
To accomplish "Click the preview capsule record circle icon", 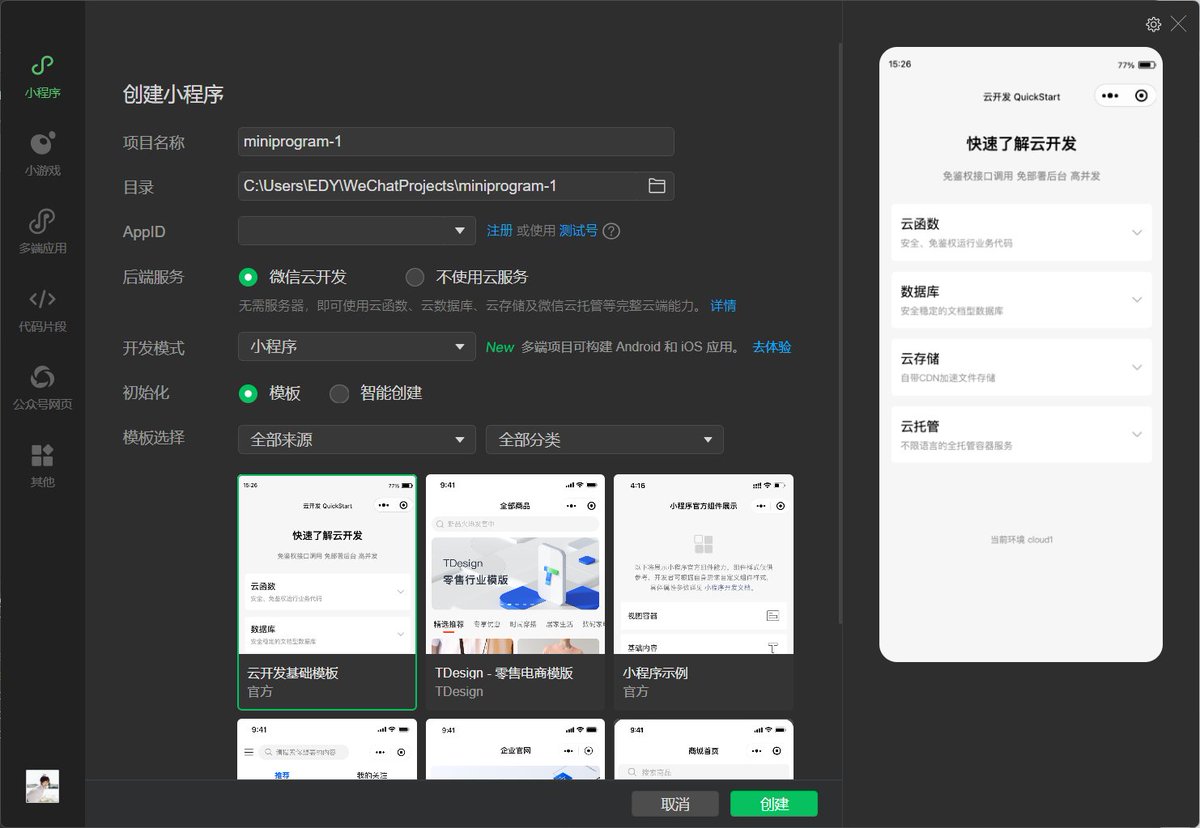I will 1142,96.
